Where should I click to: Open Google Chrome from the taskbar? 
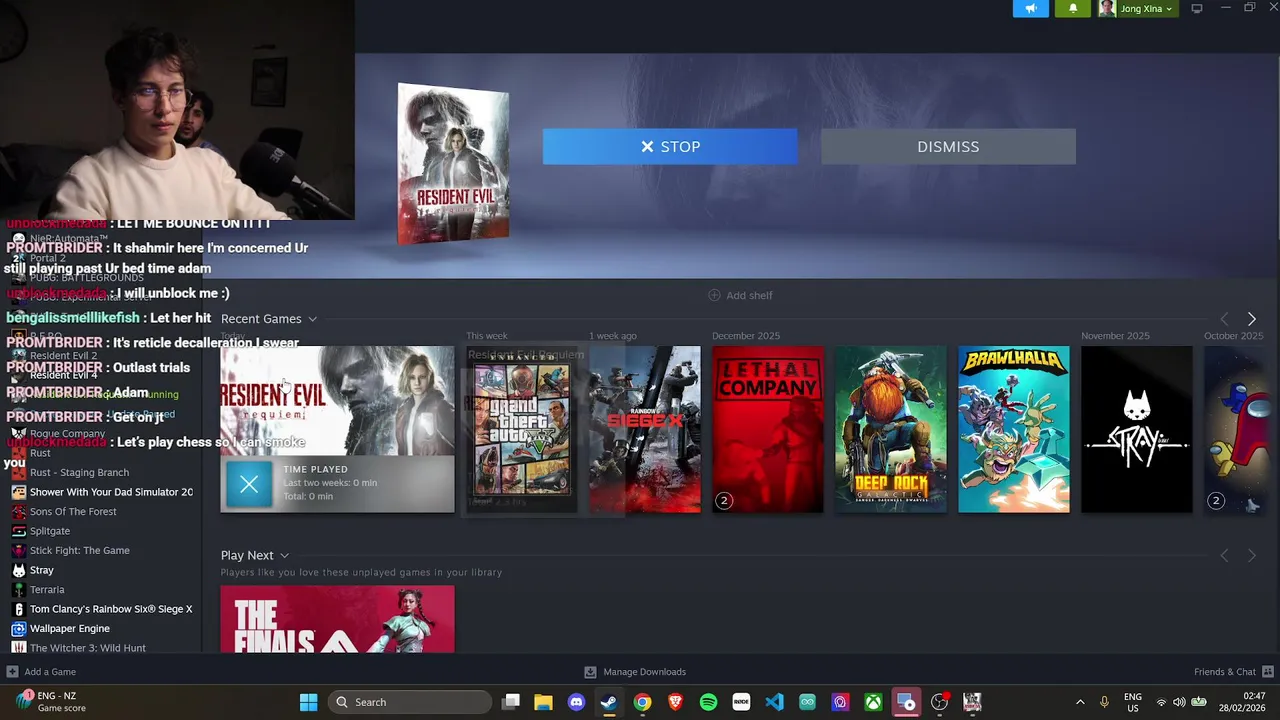tap(642, 702)
